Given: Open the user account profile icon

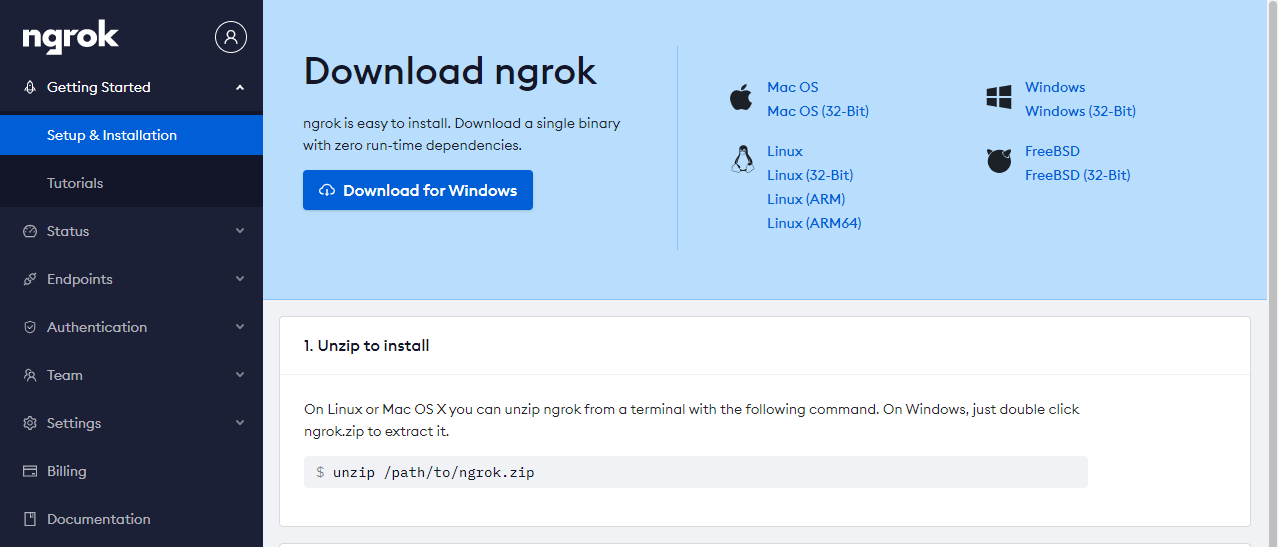Looking at the screenshot, I should click(231, 37).
